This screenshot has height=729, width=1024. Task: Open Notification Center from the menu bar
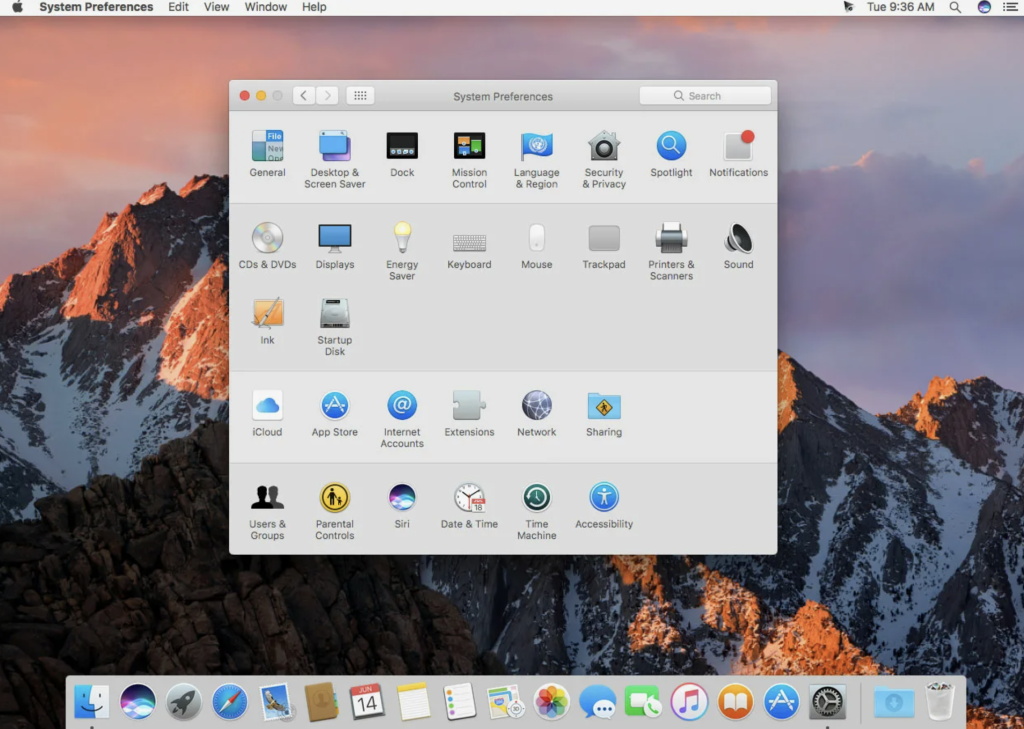(x=1010, y=7)
